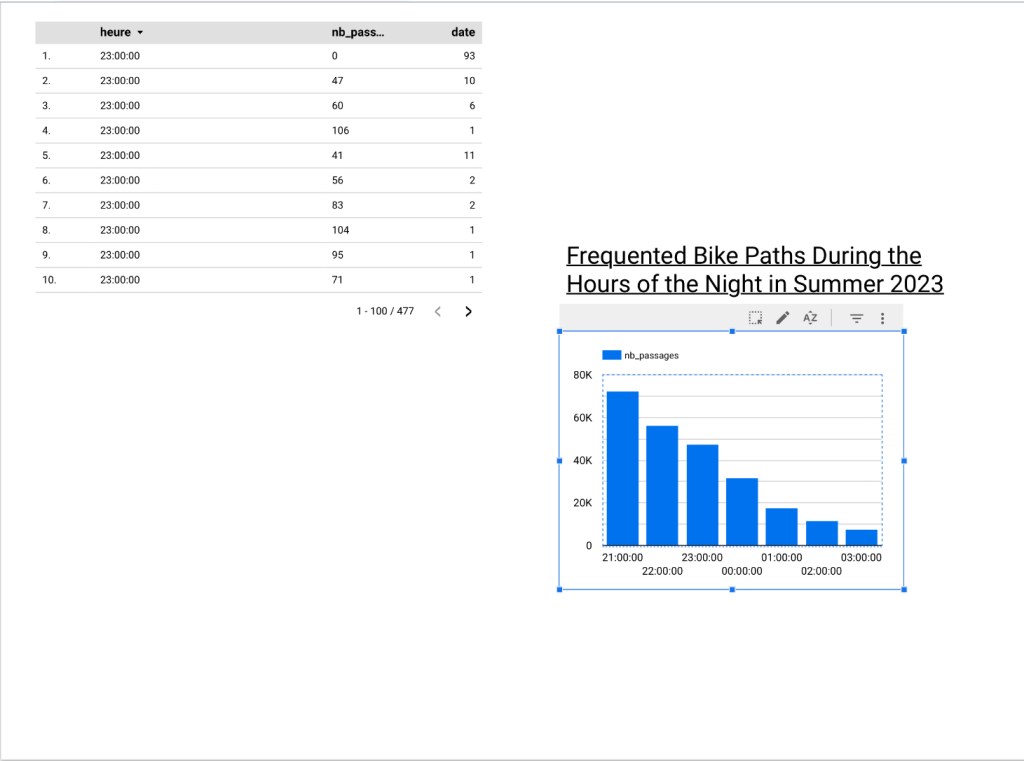Viewport: 1024px width, 761px height.
Task: Click the tallest bar for 21:00:00
Action: click(x=622, y=468)
